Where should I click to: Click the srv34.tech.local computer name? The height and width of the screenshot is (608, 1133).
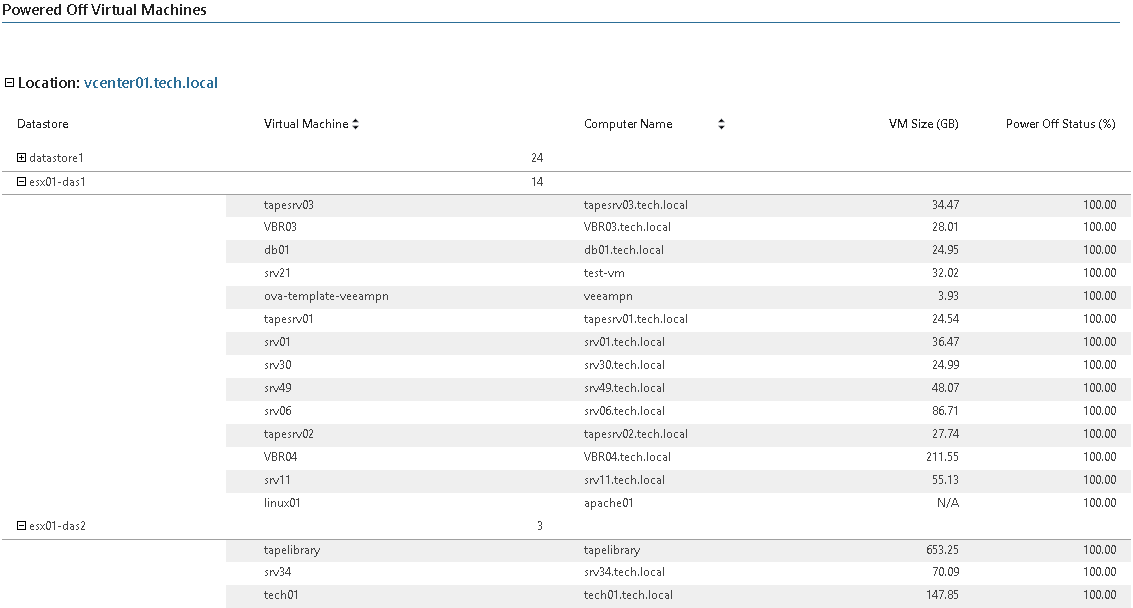[x=624, y=572]
